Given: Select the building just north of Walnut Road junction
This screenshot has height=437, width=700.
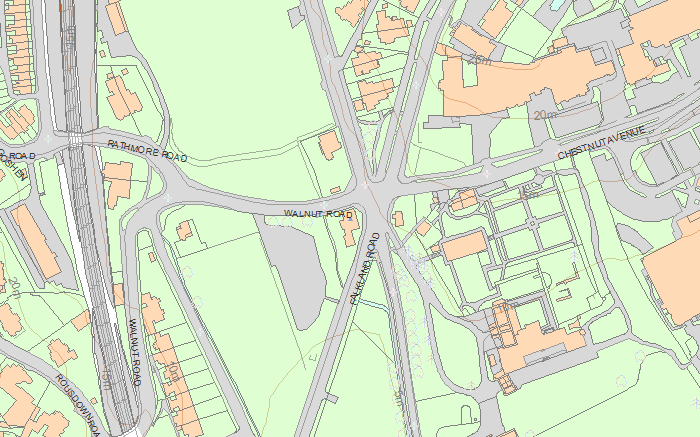Looking at the screenshot, I should point(330,145).
